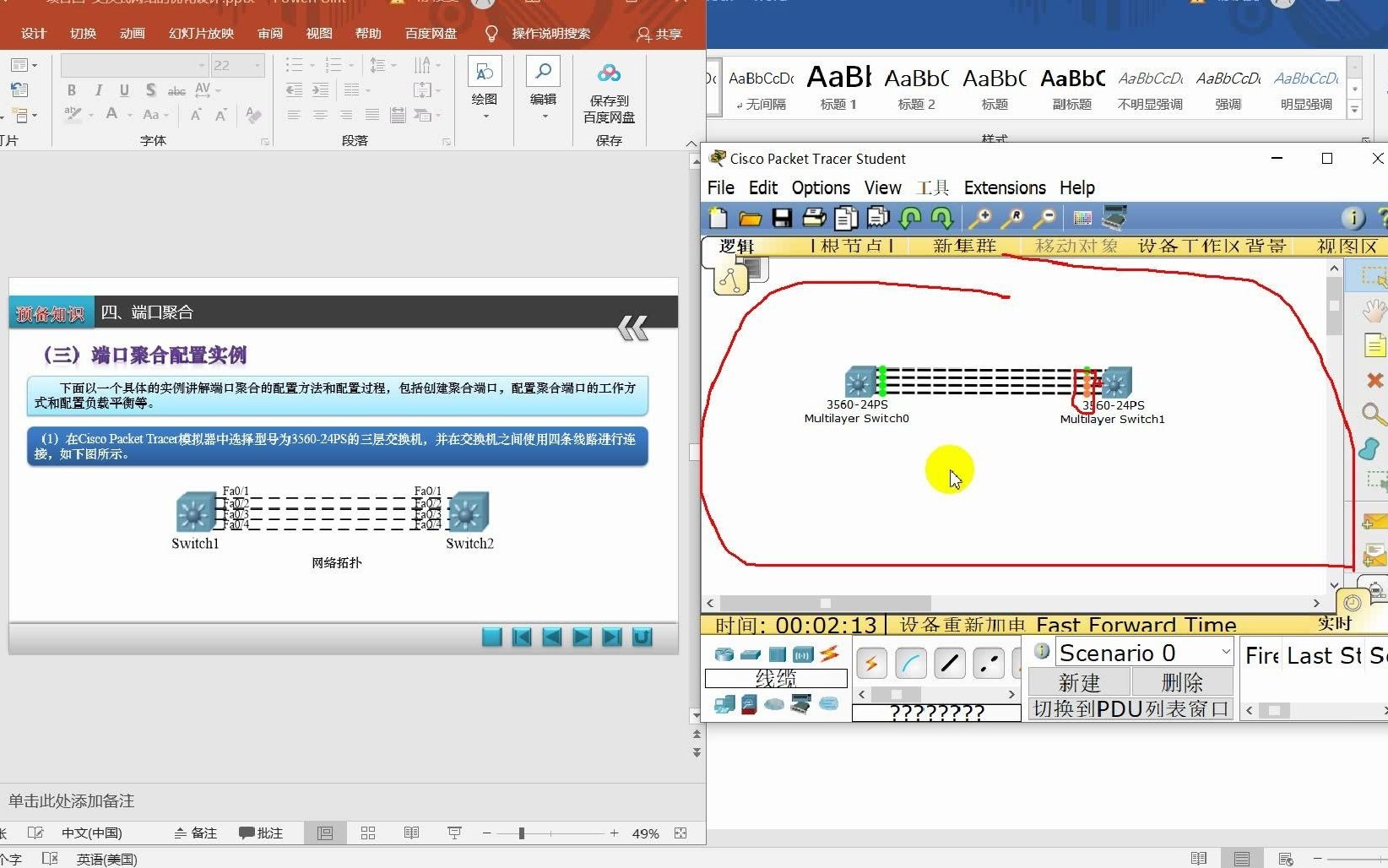Image resolution: width=1388 pixels, height=868 pixels.
Task: Open the network information icon
Action: pyautogui.click(x=1353, y=218)
